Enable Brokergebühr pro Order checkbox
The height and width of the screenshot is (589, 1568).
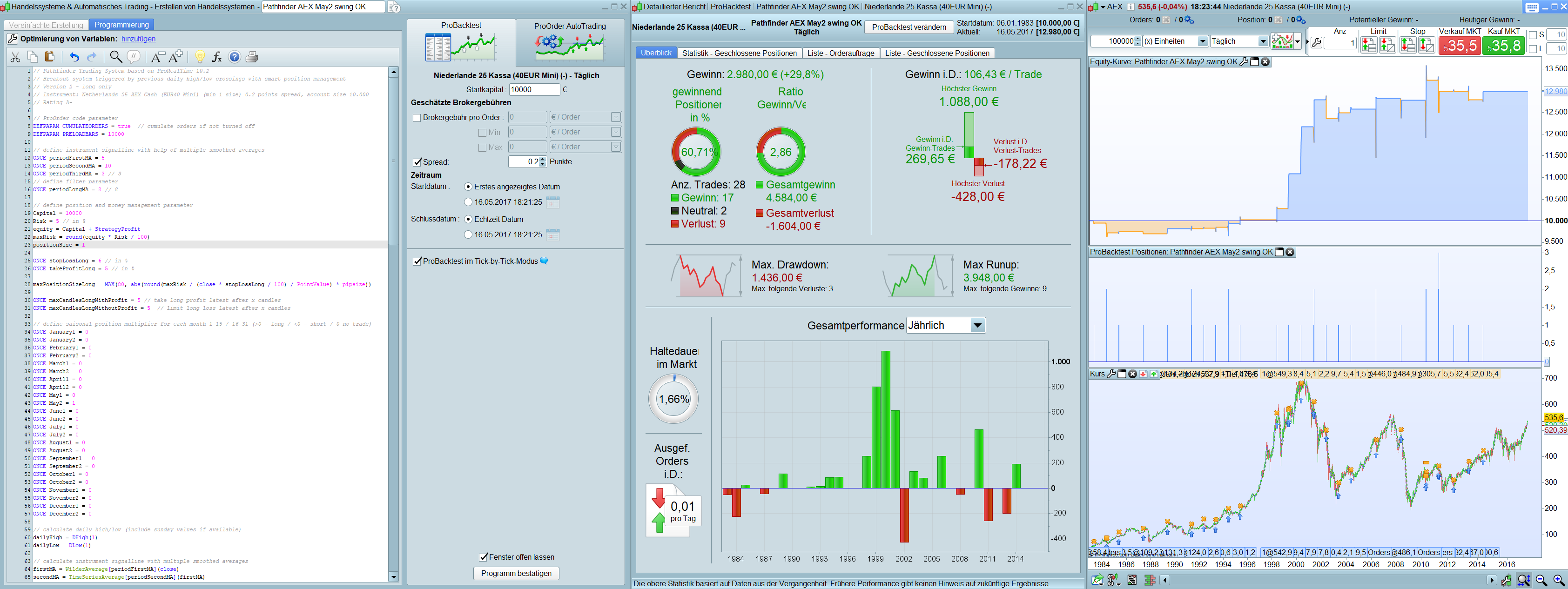(417, 118)
